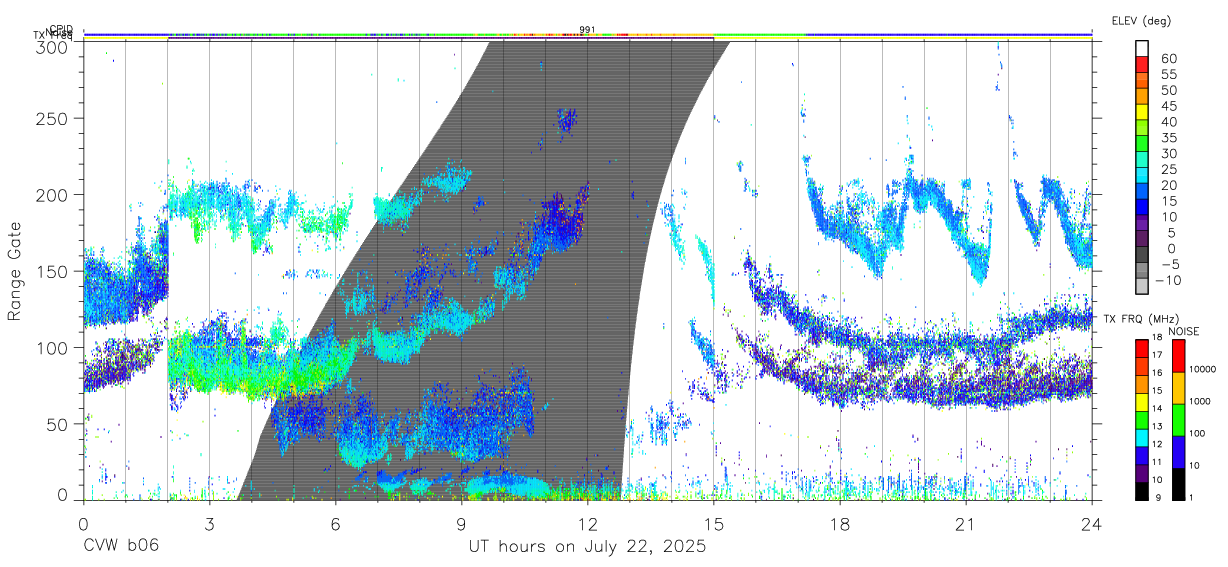The image size is (1228, 567).
Task: Select the cyan 12 MHz swatch in TX FRQ bar
Action: pos(1142,437)
